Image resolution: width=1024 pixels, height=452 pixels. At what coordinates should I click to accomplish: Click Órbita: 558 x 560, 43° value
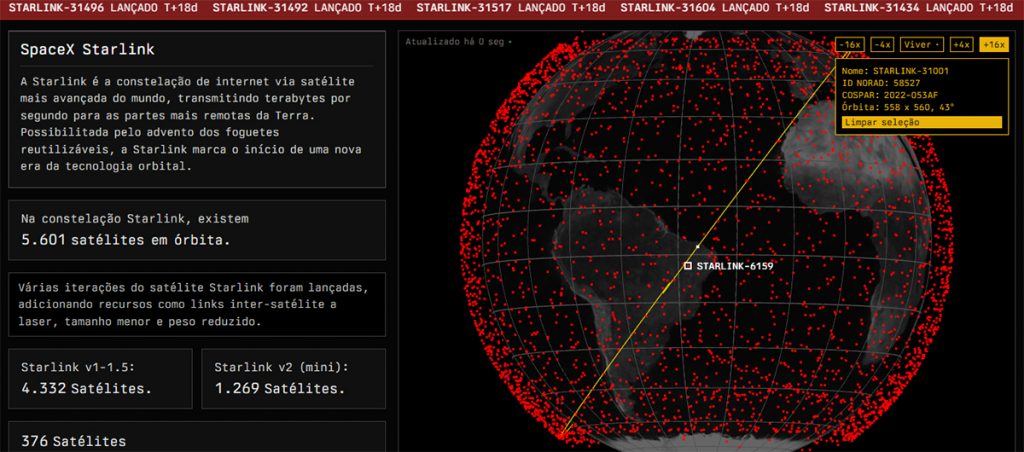pos(898,108)
